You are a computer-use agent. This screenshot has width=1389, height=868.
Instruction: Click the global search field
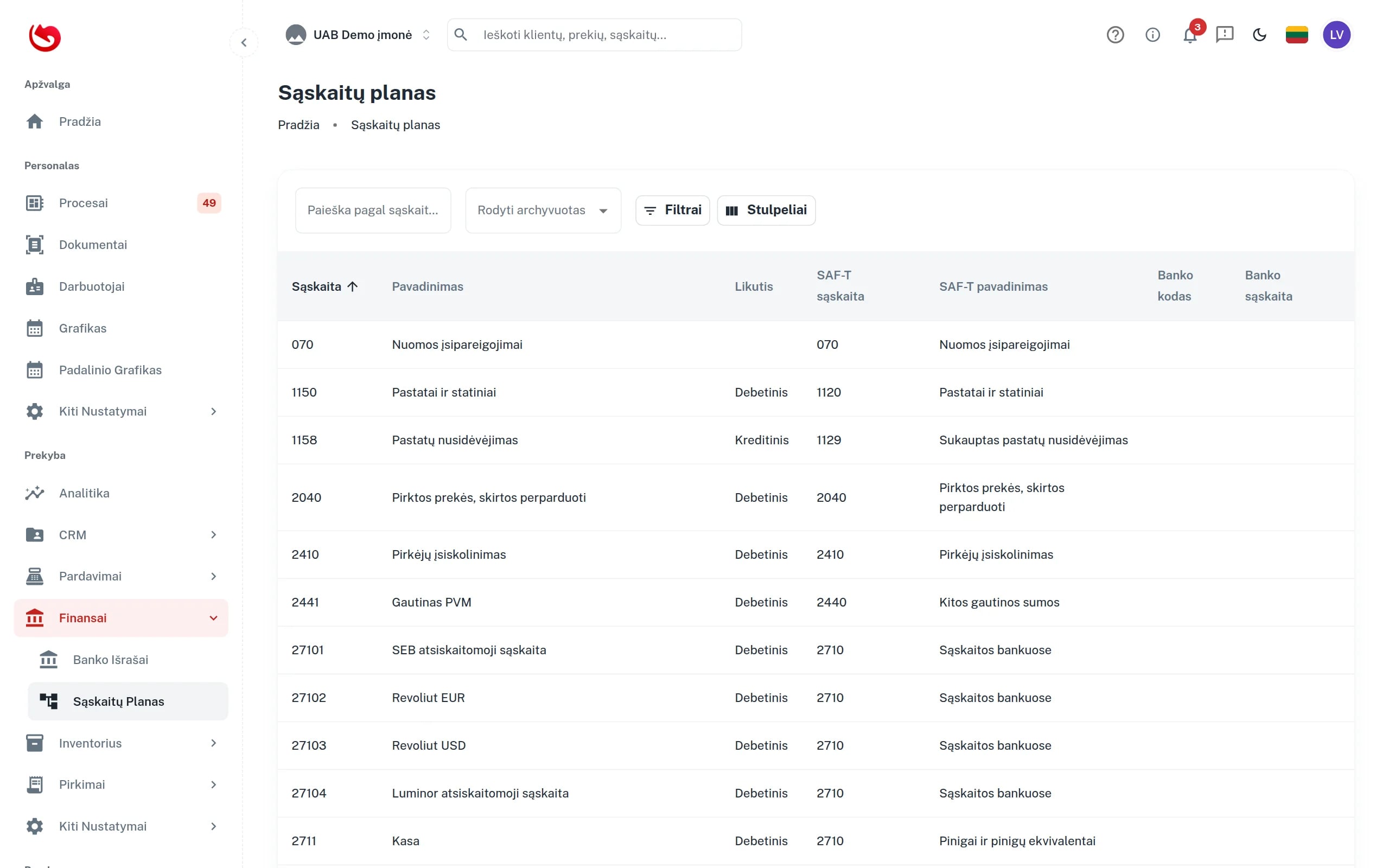[594, 35]
